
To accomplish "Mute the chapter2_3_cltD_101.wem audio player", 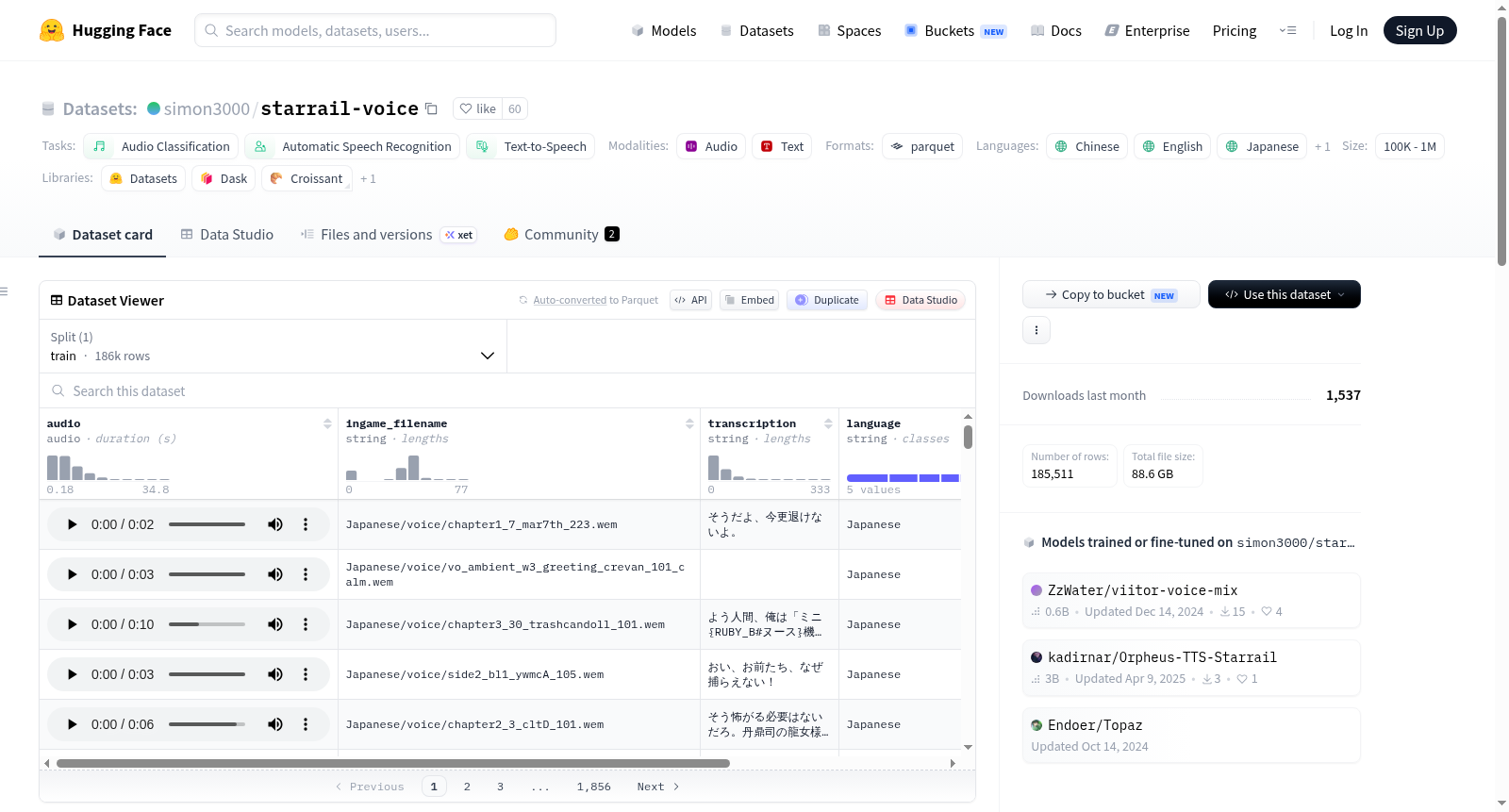I will pos(275,724).
